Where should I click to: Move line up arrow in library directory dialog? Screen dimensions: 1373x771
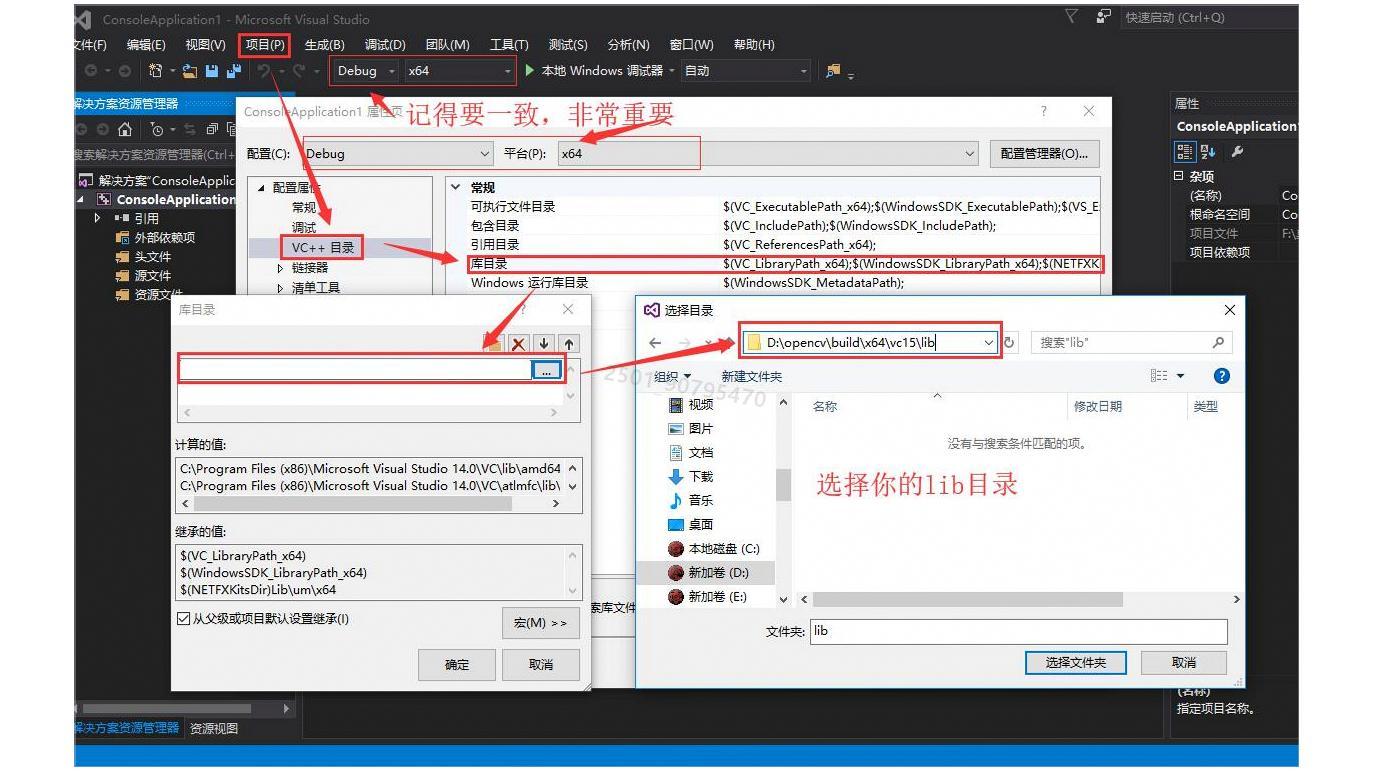pyautogui.click(x=568, y=343)
